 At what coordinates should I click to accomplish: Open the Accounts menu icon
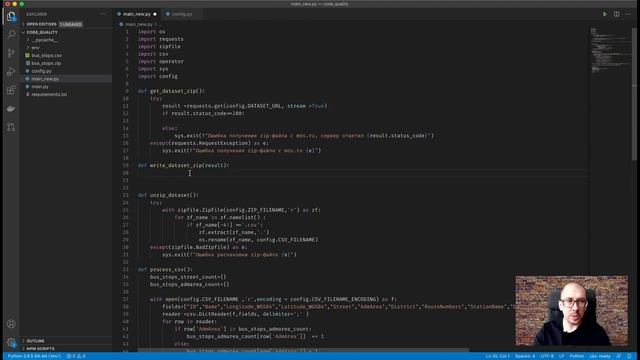coord(11,324)
